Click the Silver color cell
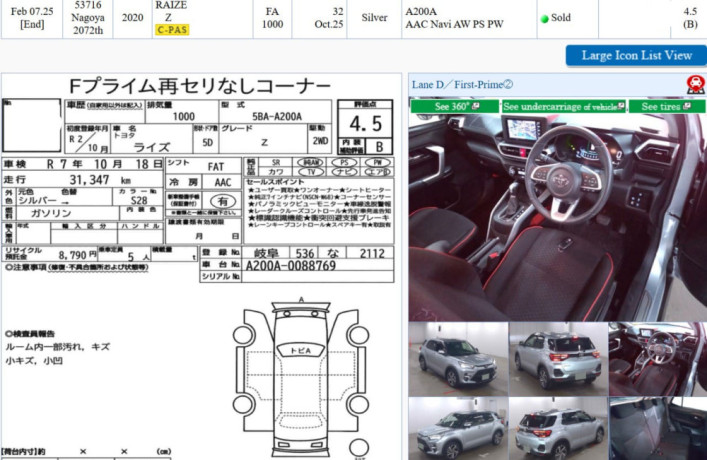Image resolution: width=707 pixels, height=460 pixels. click(x=374, y=18)
